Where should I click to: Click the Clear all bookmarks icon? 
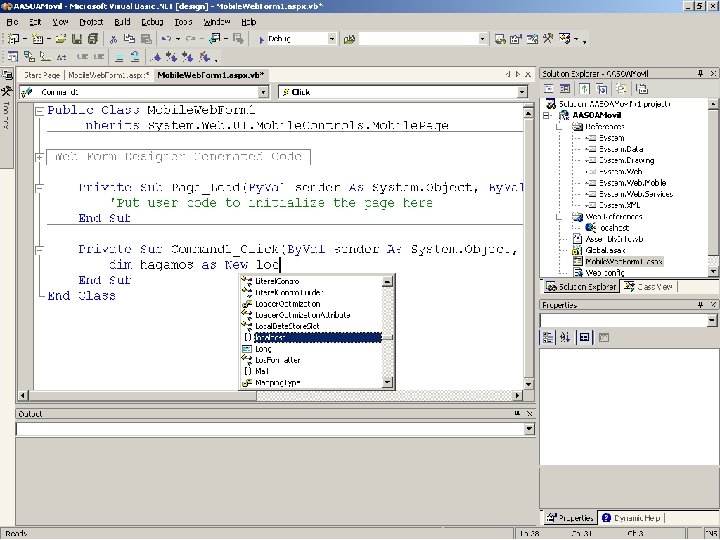[205, 57]
